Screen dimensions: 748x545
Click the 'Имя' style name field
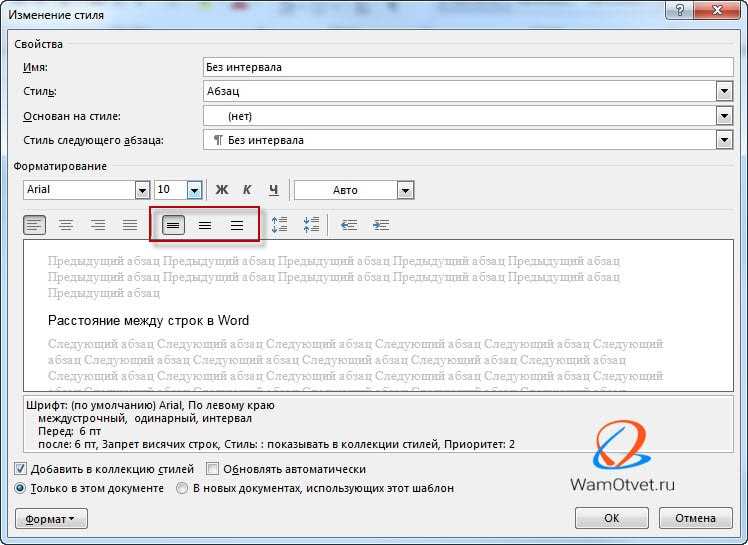pyautogui.click(x=468, y=67)
